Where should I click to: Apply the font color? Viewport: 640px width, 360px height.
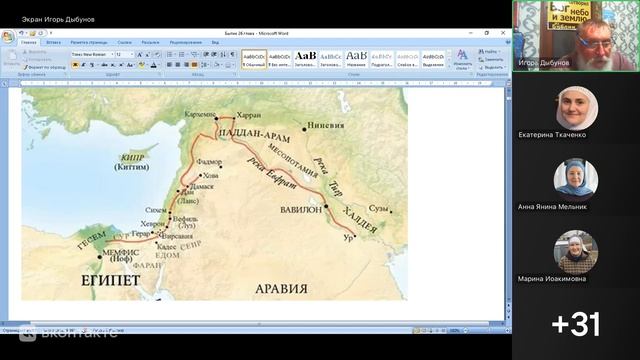pyautogui.click(x=154, y=65)
